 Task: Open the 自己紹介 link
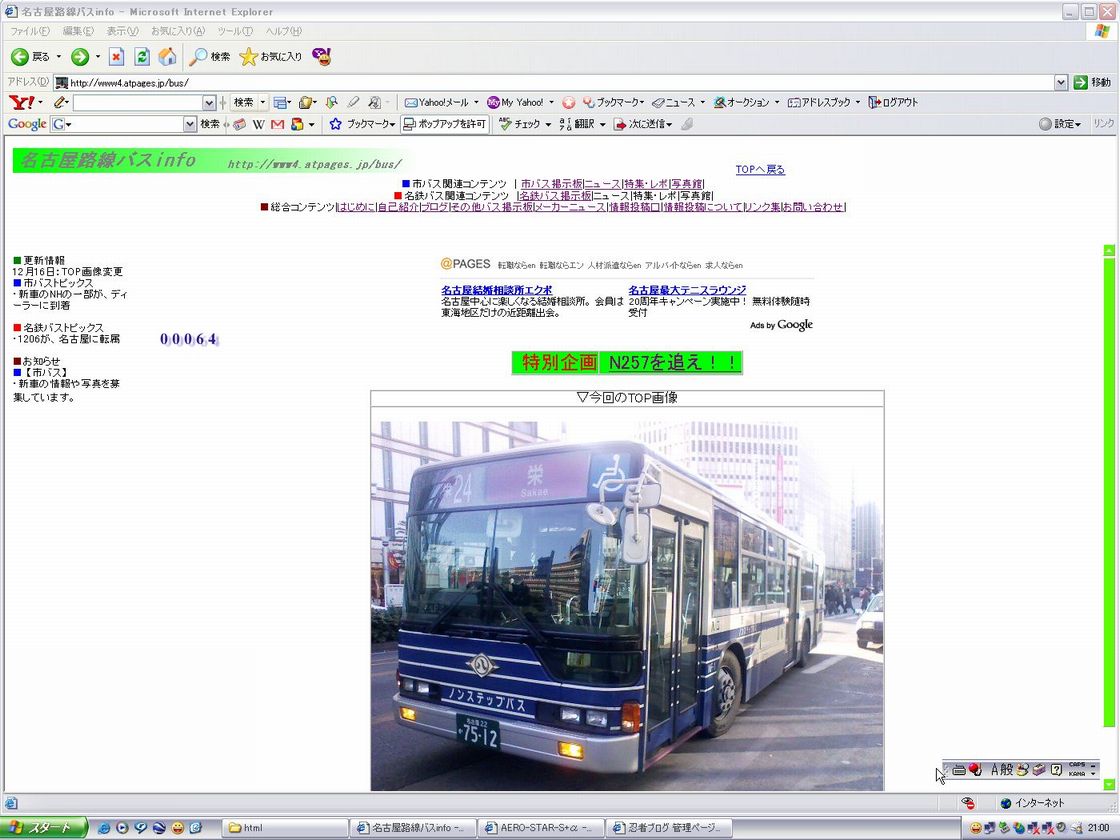coord(398,206)
